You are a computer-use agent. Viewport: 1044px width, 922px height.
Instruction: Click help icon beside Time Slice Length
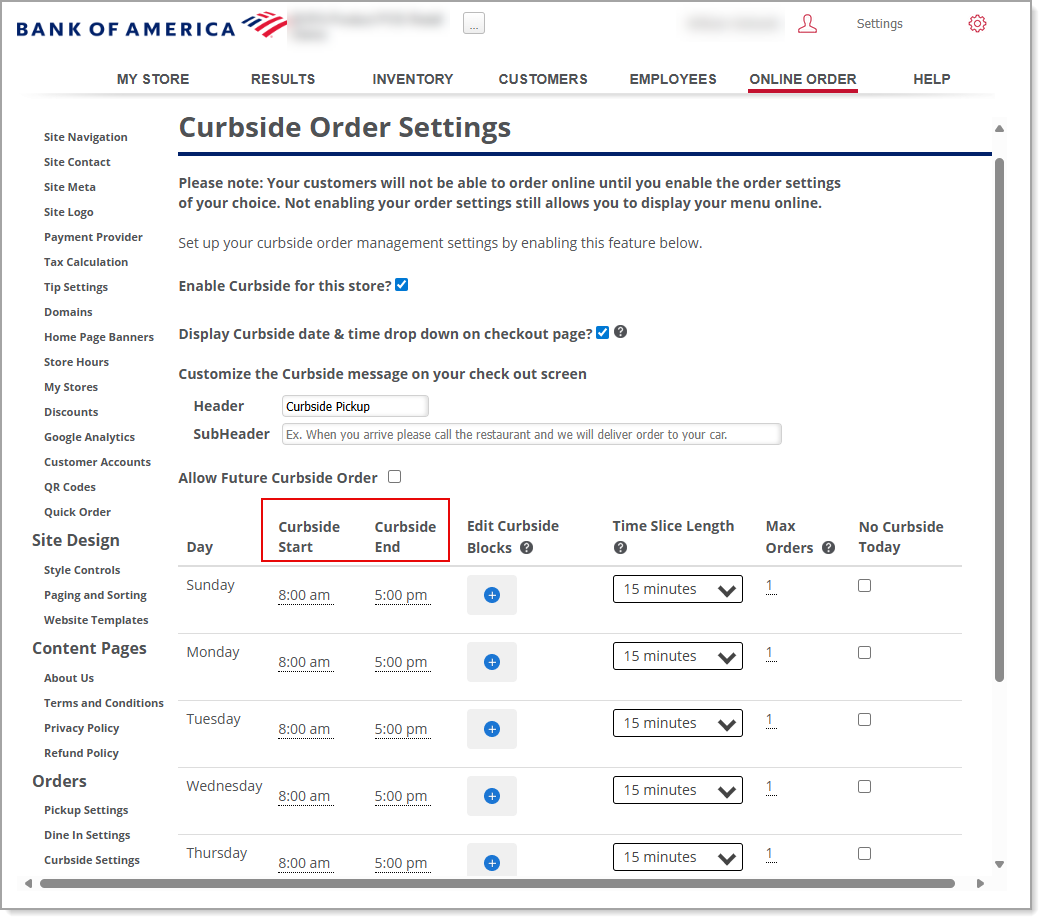(620, 547)
